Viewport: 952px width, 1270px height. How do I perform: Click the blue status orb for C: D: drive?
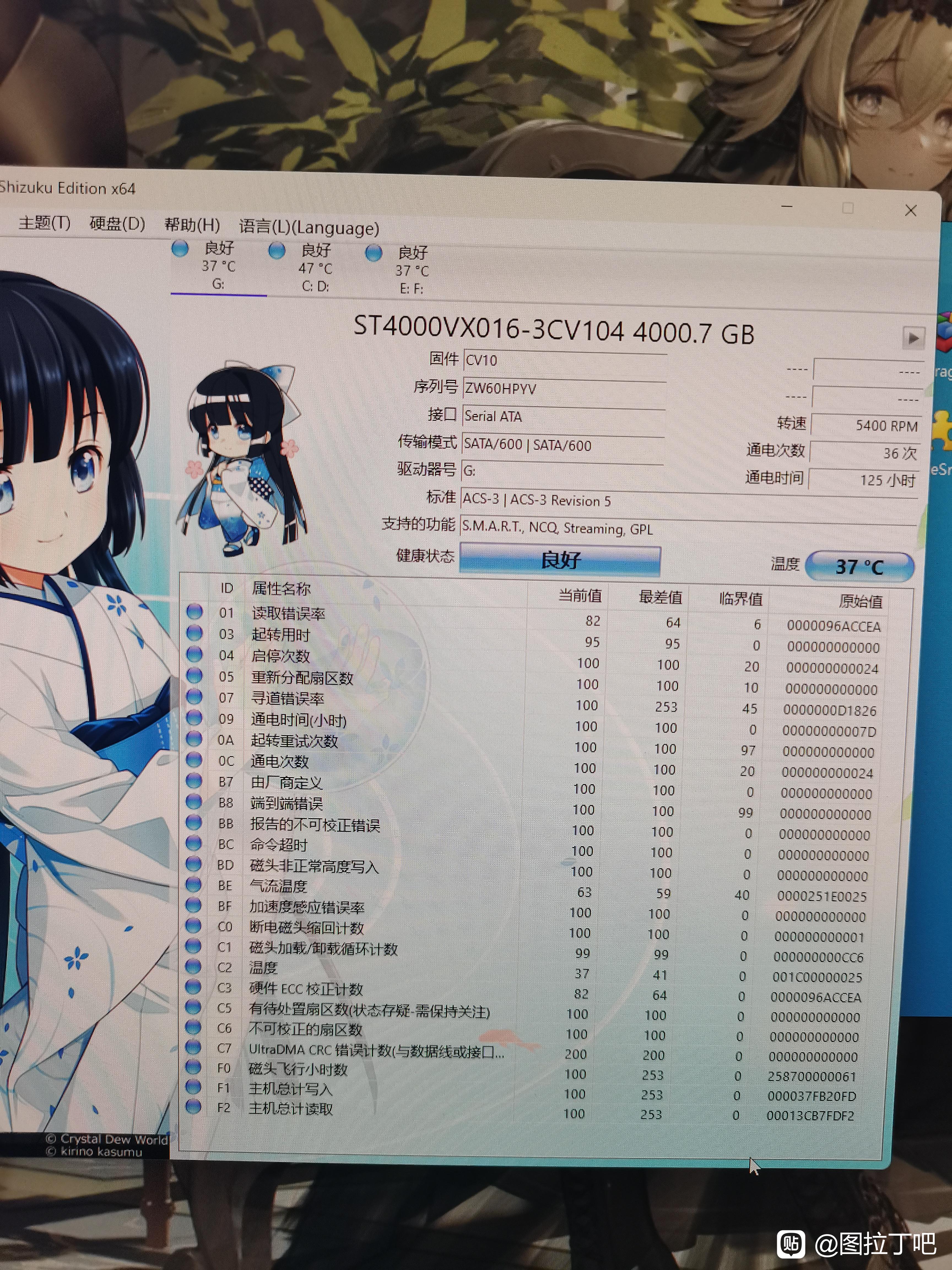coord(277,251)
